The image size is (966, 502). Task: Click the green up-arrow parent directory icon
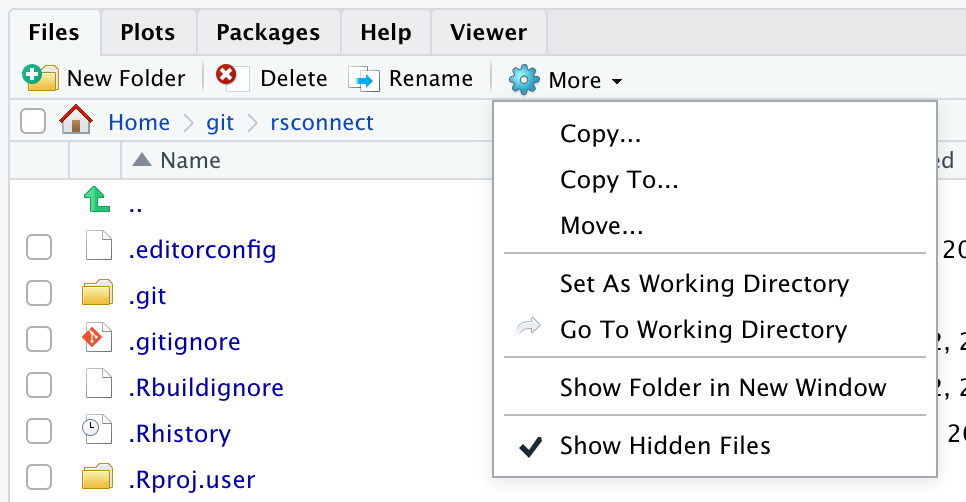pyautogui.click(x=97, y=201)
